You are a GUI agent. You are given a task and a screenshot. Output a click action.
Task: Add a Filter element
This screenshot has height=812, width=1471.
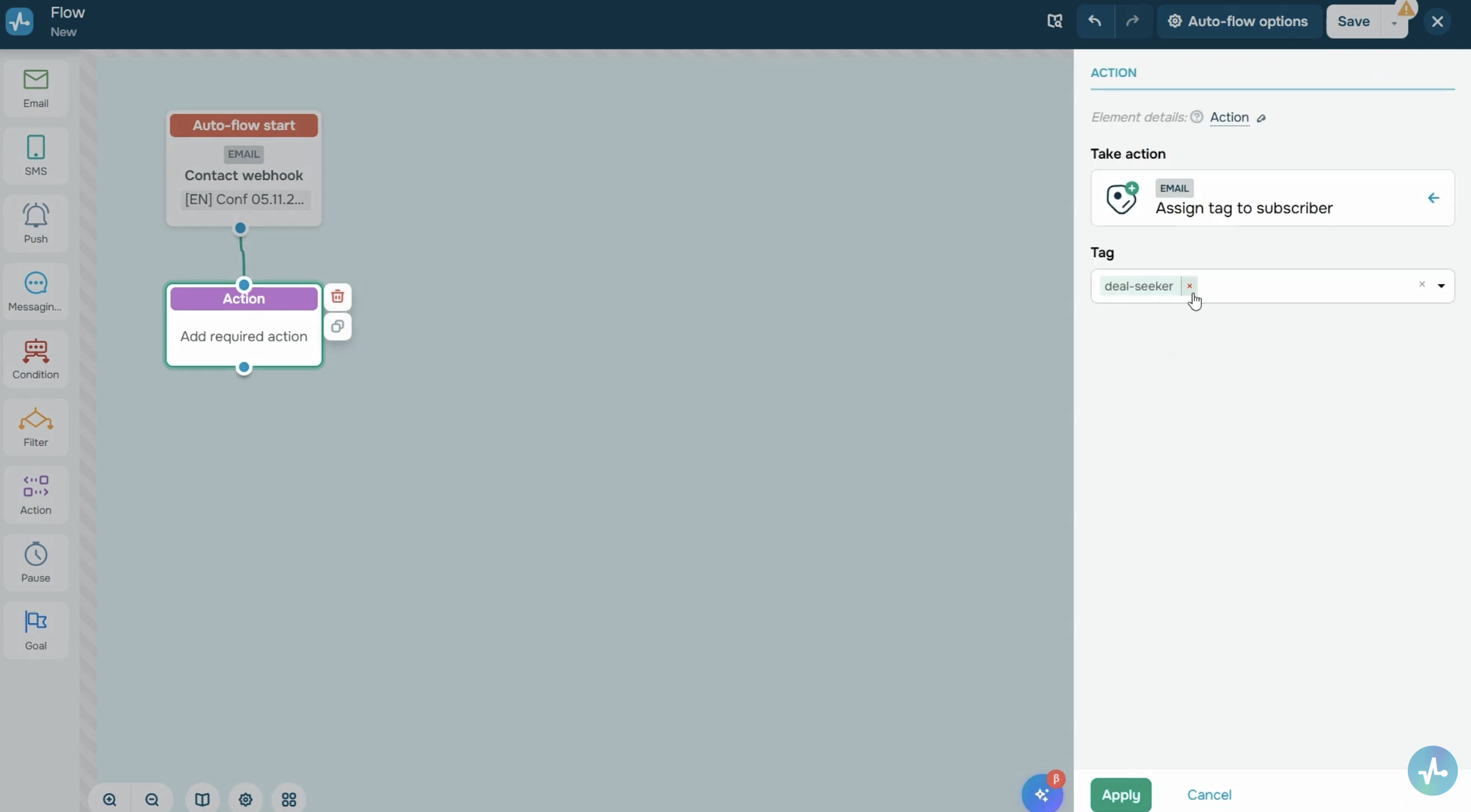[36, 427]
